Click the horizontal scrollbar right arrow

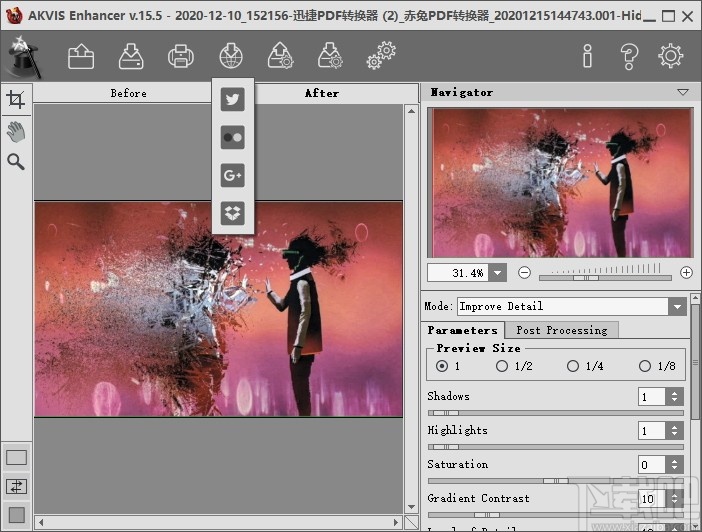coord(396,522)
